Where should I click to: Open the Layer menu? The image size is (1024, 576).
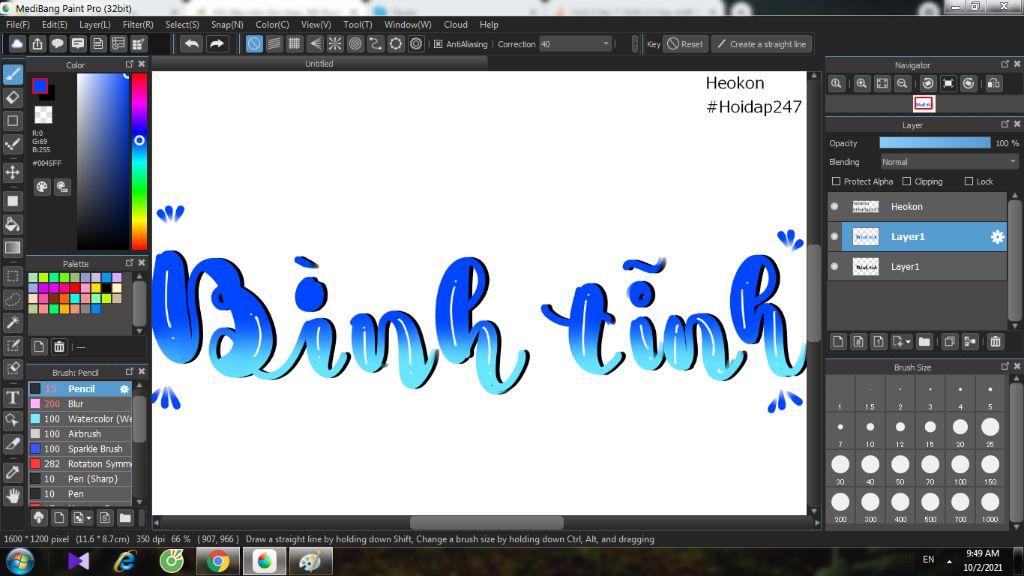pos(95,25)
